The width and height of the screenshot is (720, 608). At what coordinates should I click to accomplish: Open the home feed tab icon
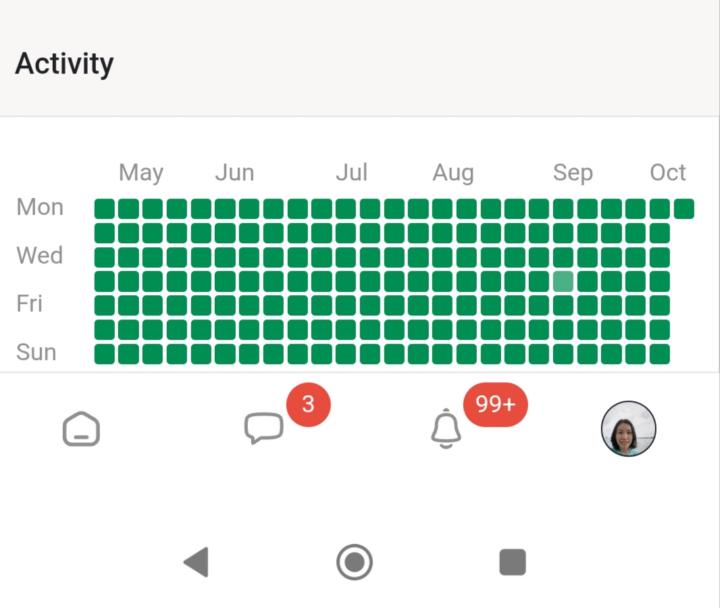pyautogui.click(x=81, y=429)
